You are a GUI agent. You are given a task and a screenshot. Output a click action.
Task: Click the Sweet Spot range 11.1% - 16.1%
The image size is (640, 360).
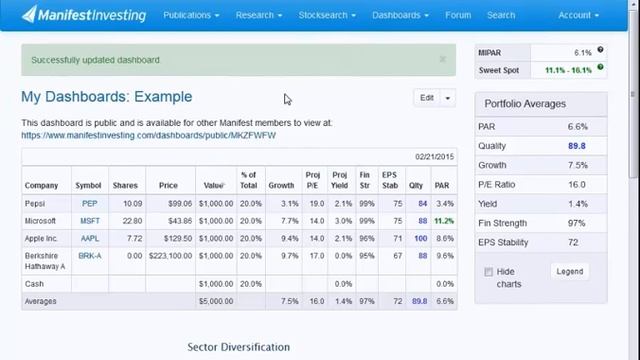pyautogui.click(x=568, y=70)
